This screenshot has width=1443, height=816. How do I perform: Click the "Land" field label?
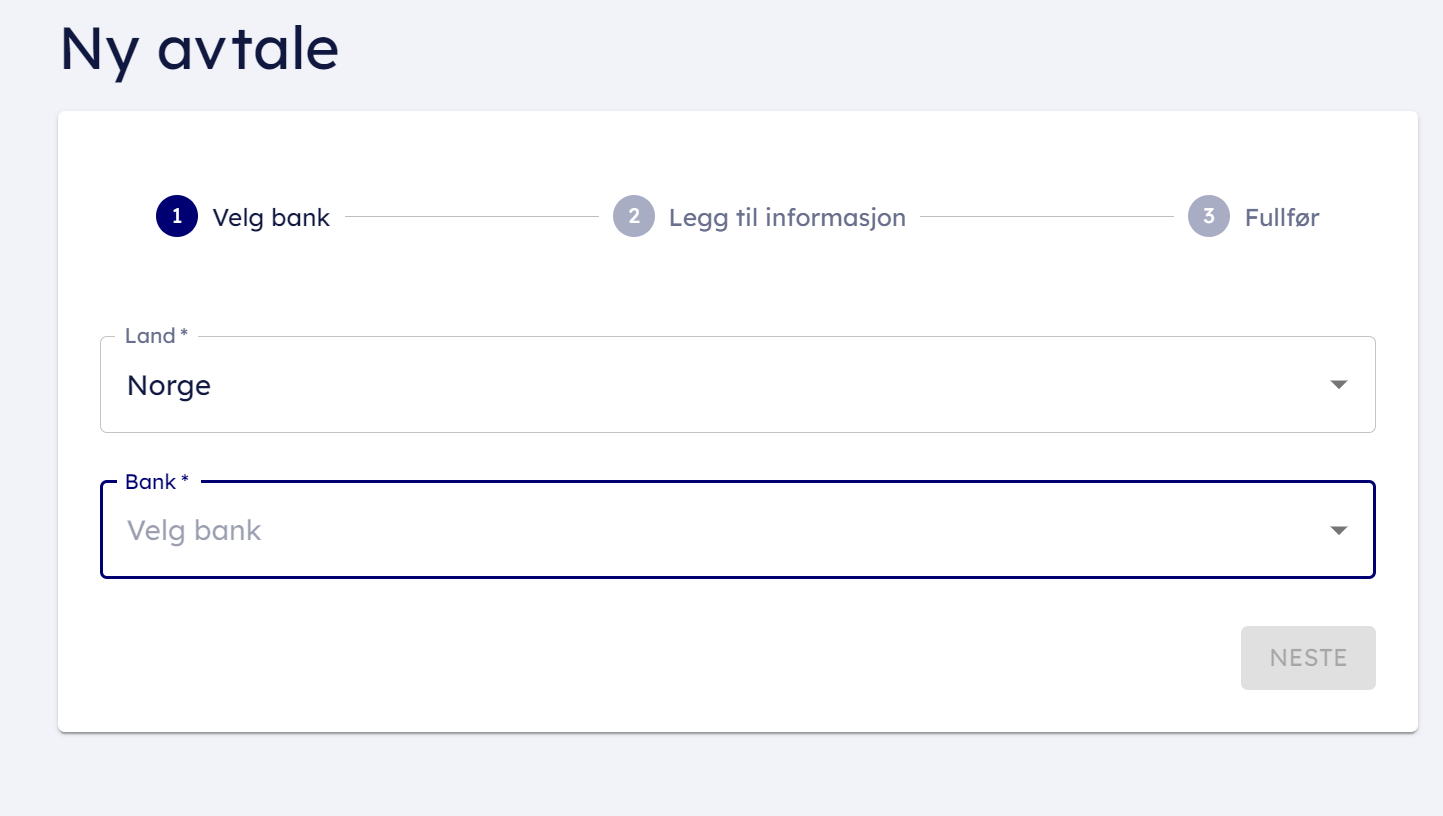click(x=150, y=336)
